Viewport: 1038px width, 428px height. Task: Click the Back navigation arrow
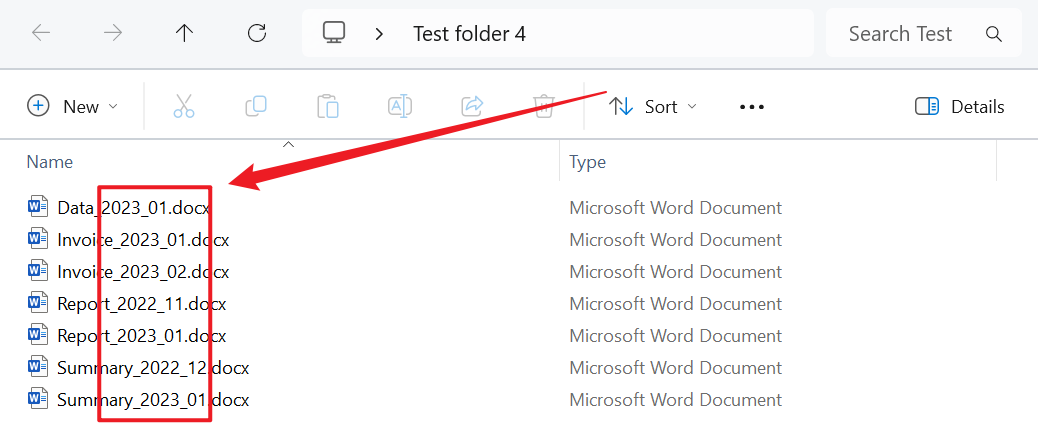41,33
